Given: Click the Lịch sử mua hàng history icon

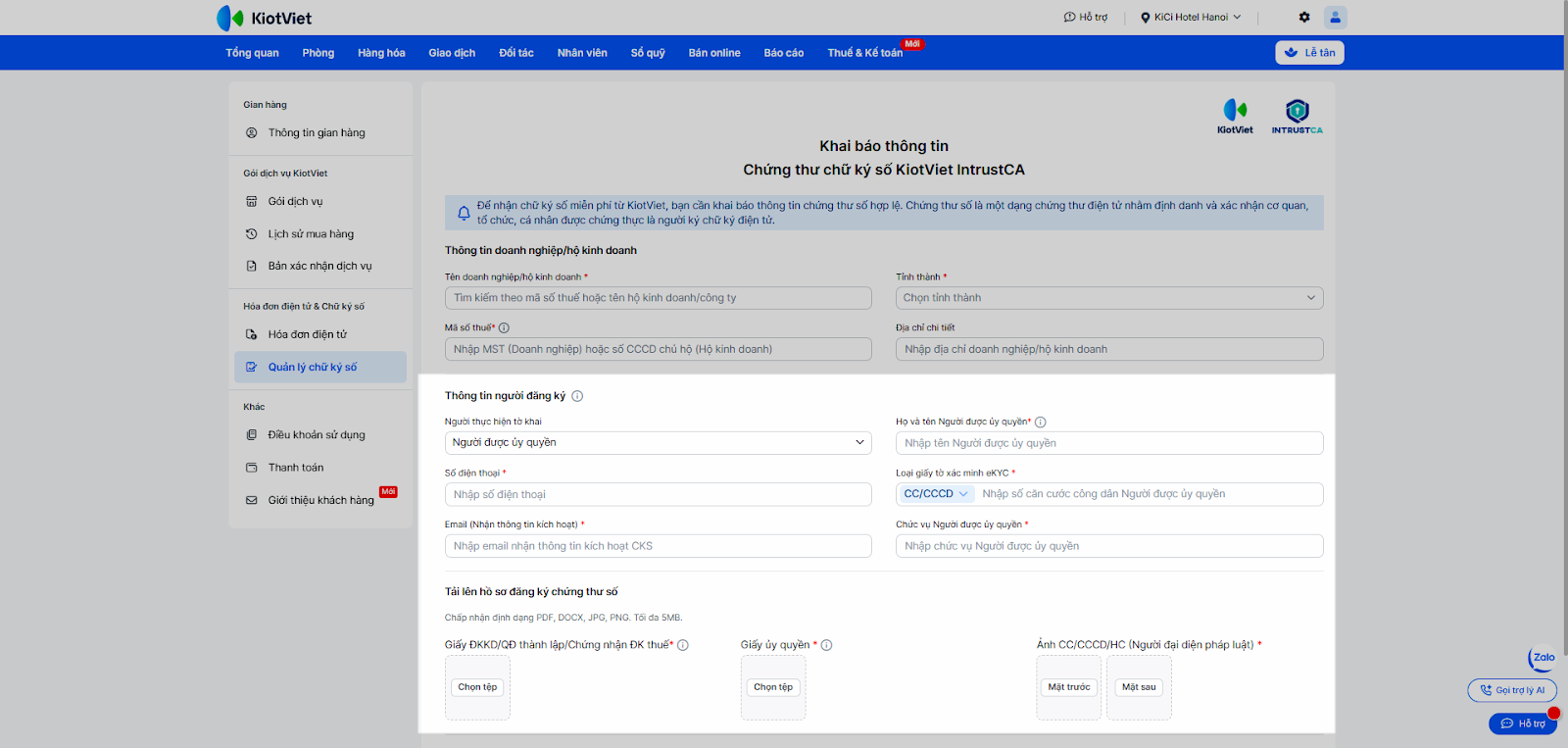Looking at the screenshot, I should coord(251,233).
